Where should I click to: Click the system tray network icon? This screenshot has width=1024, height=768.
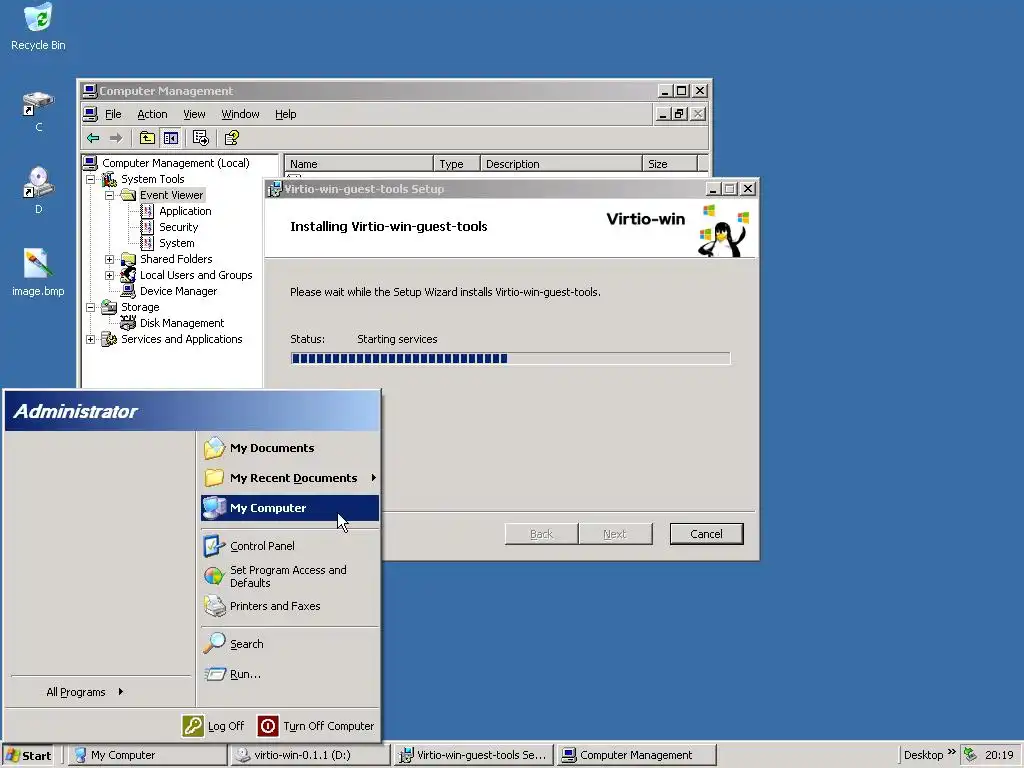[970, 754]
